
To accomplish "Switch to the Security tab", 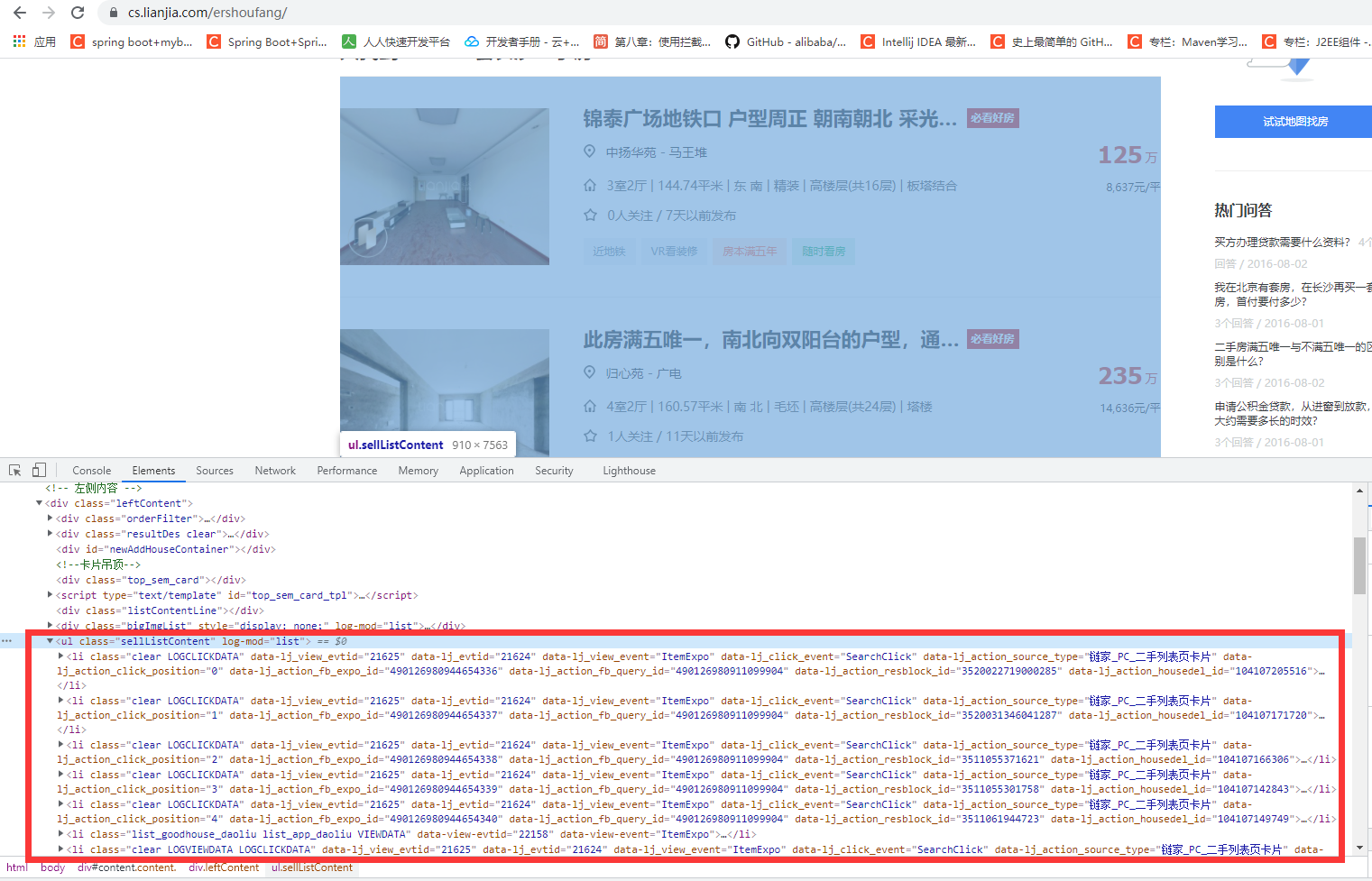I will coord(554,471).
